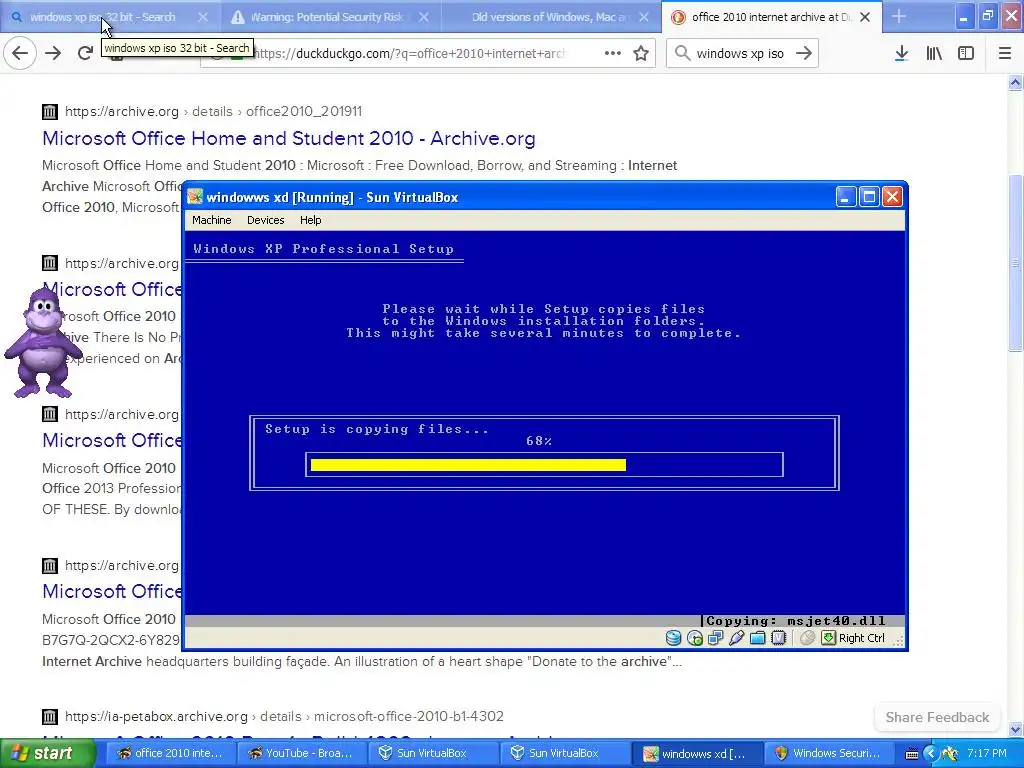Click the browser Back arrow button
The height and width of the screenshot is (768, 1024).
[20, 53]
